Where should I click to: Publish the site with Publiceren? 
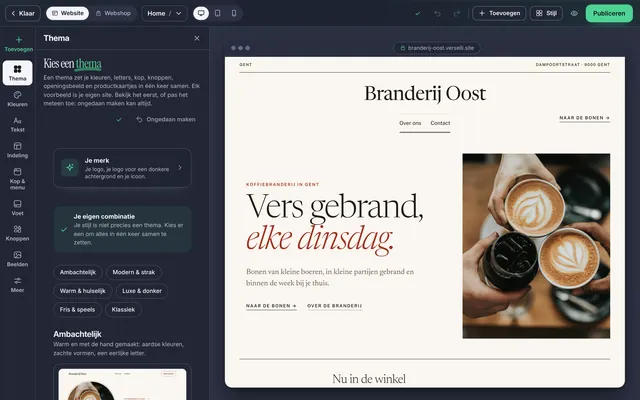click(609, 13)
